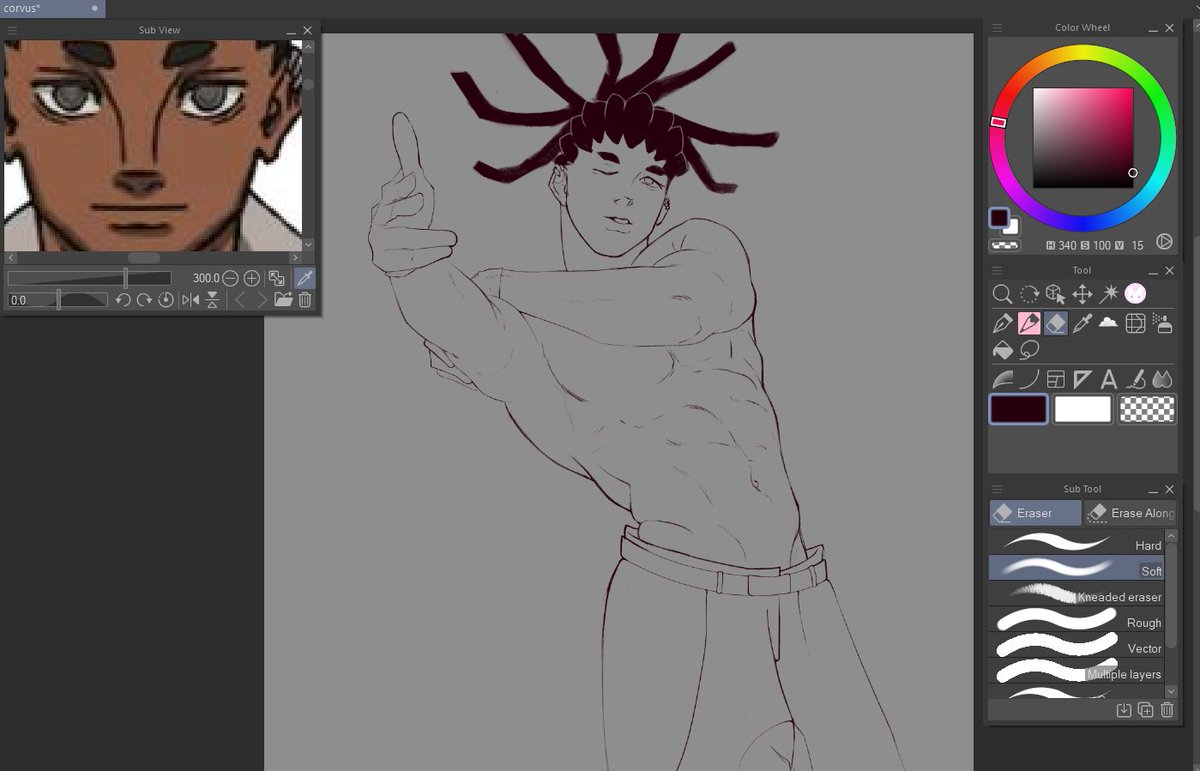Select main drawing color dark maroon swatch
Screen dimensions: 1200x771
tap(1019, 409)
